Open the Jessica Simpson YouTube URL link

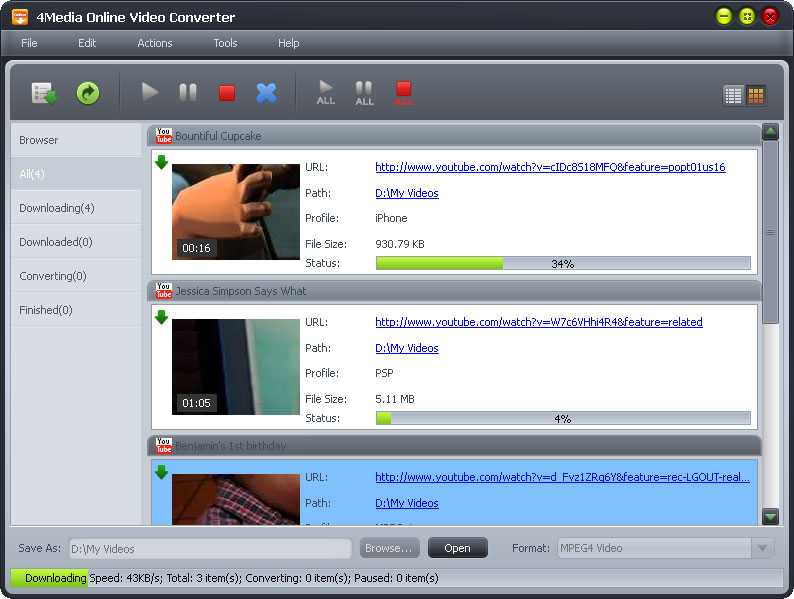(539, 322)
